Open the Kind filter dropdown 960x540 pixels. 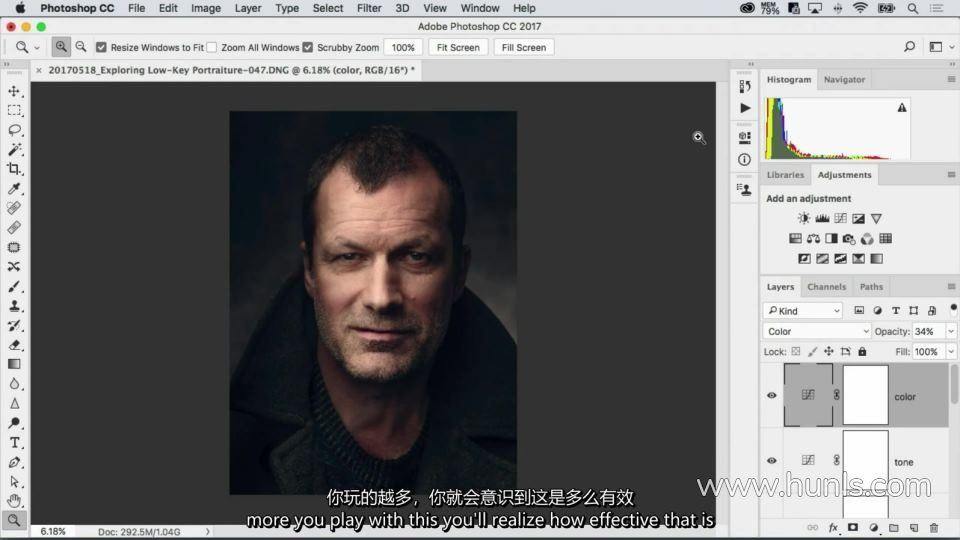(803, 311)
